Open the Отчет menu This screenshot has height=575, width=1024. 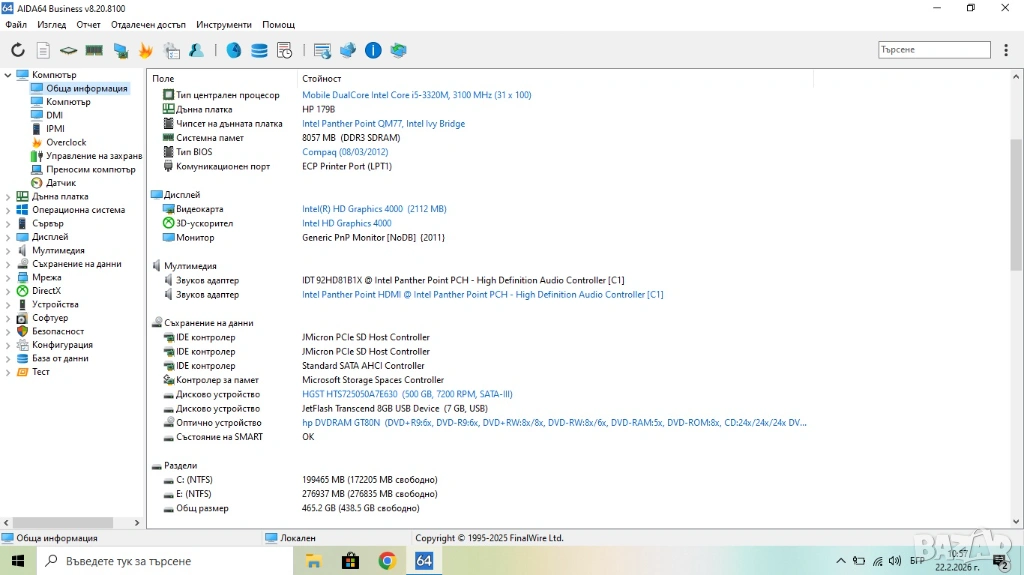(x=88, y=24)
